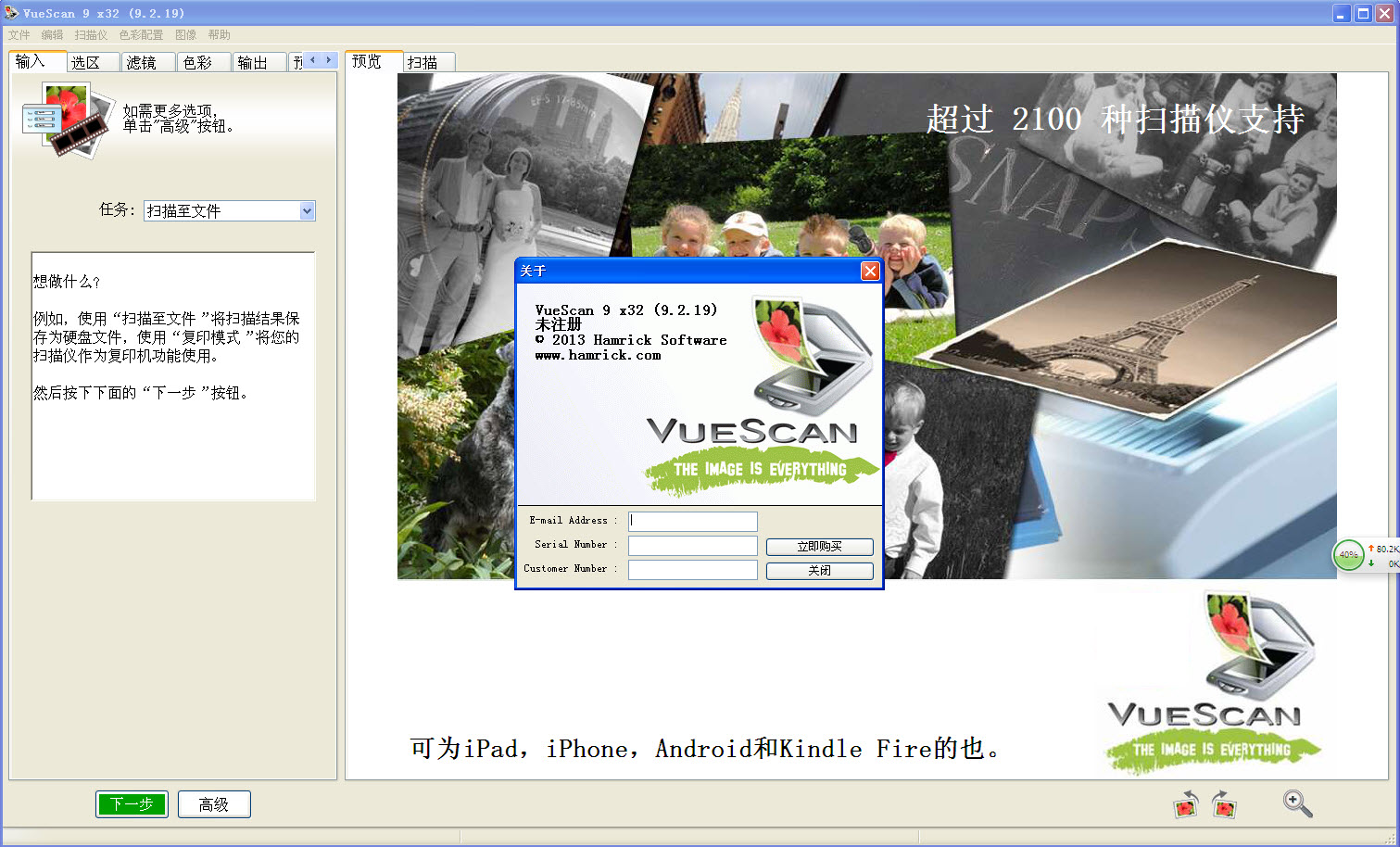
Task: Open the 文件 menu
Action: [19, 35]
